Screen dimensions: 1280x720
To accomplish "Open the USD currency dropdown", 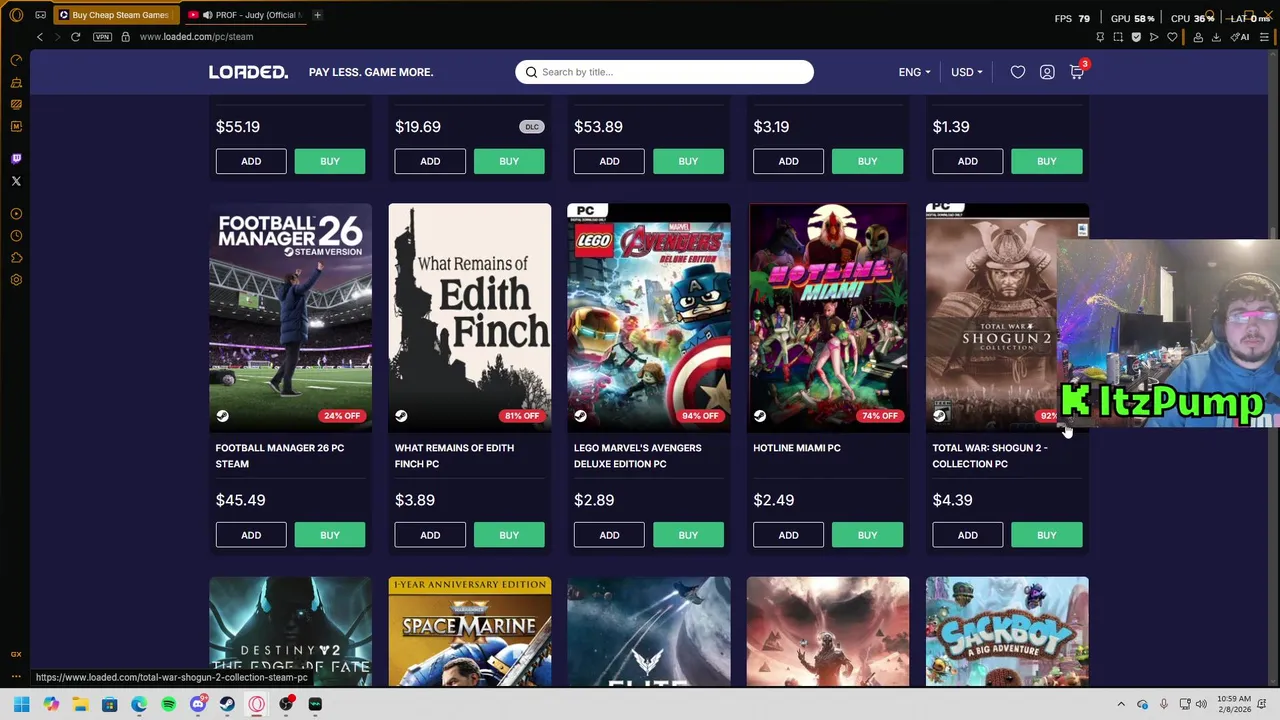I will tap(966, 72).
